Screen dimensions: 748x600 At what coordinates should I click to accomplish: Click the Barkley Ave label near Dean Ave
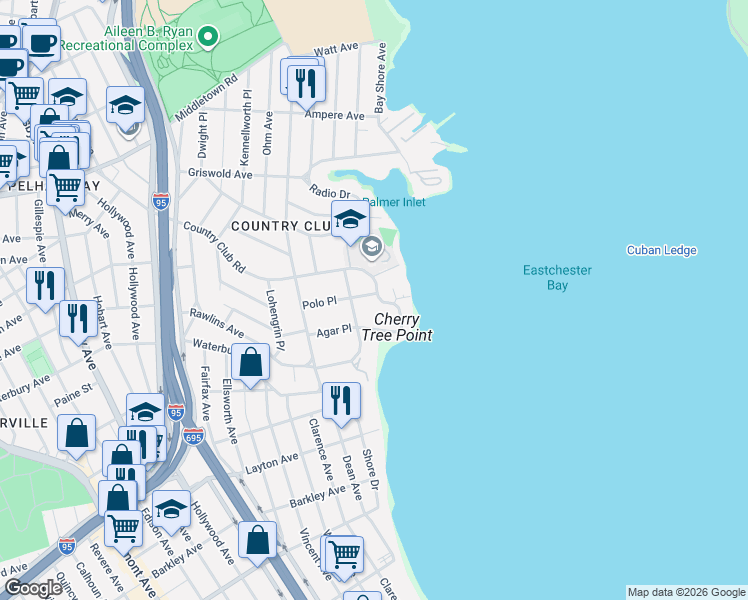317,497
